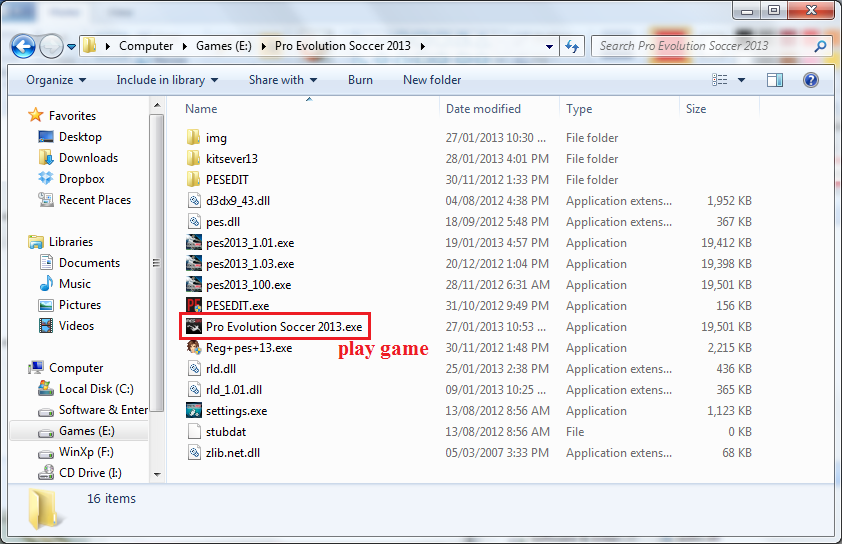842x544 pixels.
Task: Select the zlib.net.dll file icon
Action: pos(194,452)
